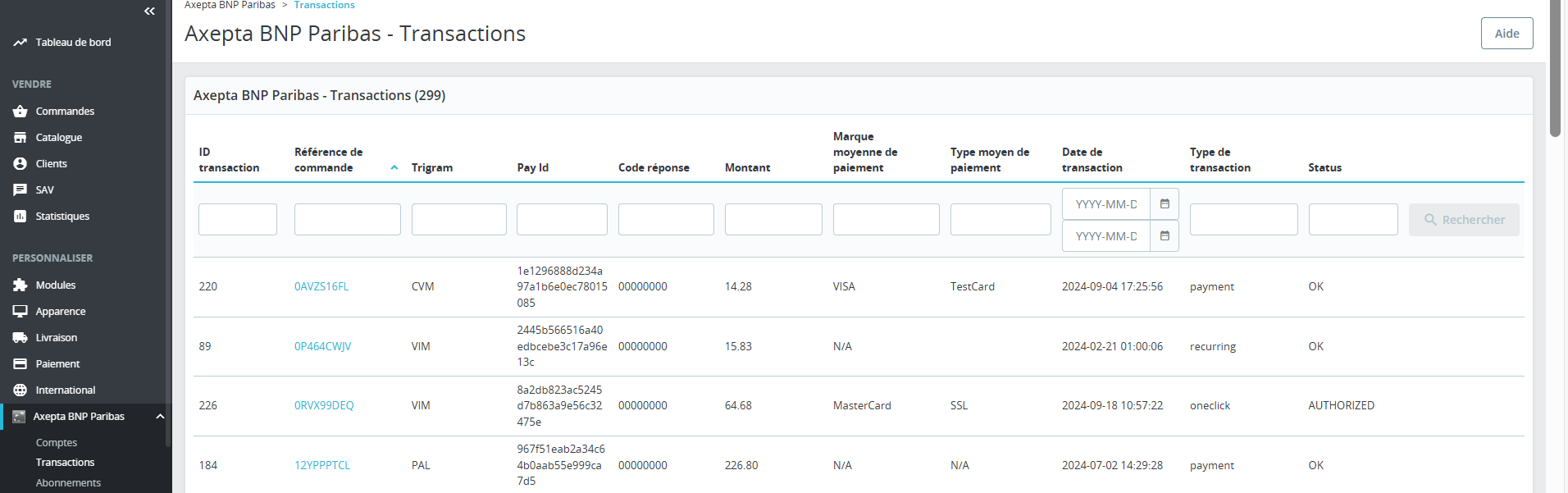Sort by Montant column header

(747, 167)
